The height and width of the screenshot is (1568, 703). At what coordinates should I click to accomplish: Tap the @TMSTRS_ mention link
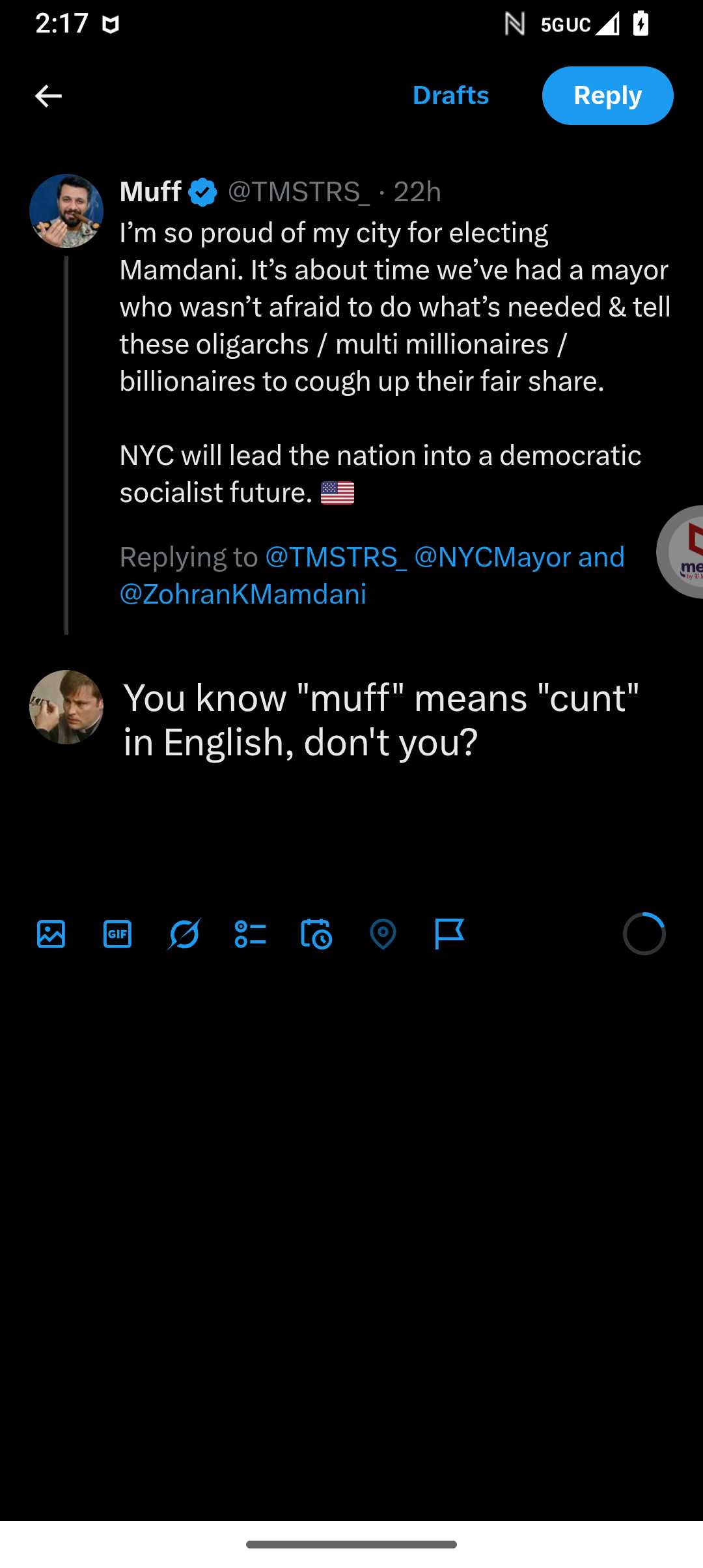coord(336,557)
